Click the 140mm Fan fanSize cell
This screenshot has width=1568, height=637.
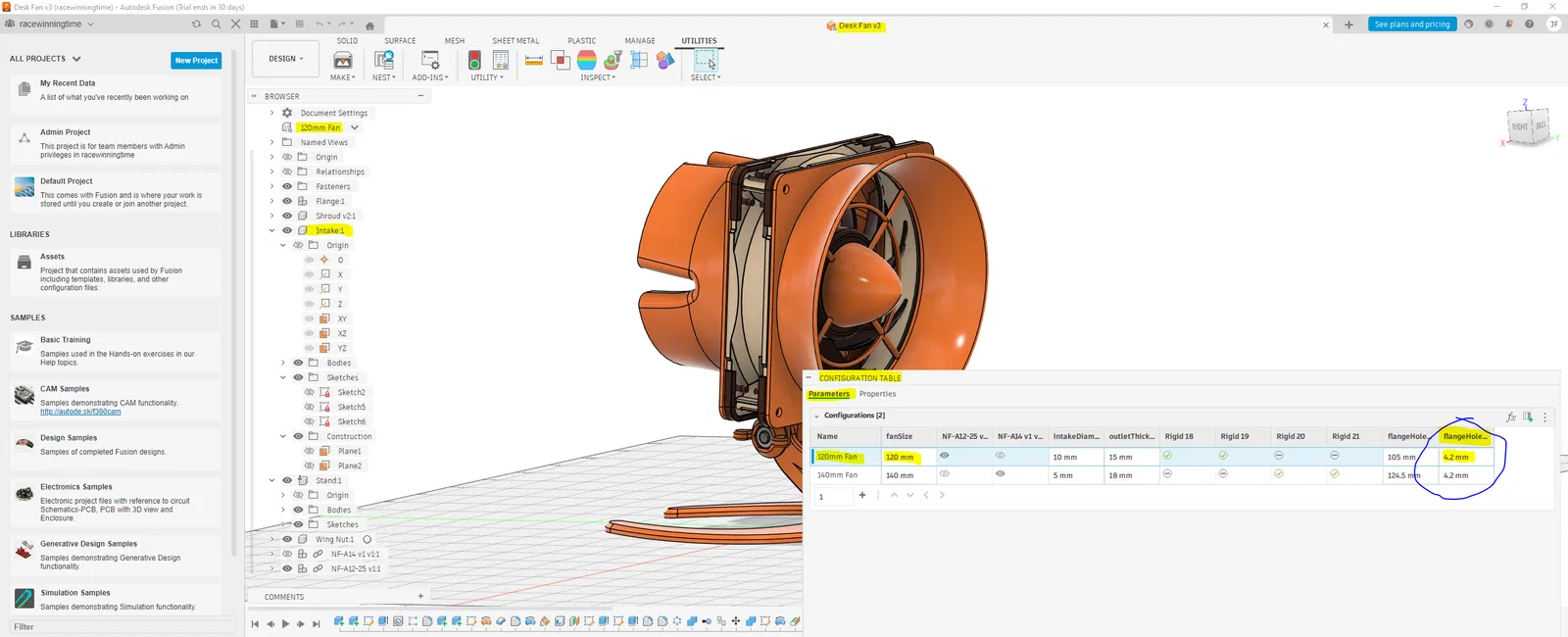click(900, 475)
